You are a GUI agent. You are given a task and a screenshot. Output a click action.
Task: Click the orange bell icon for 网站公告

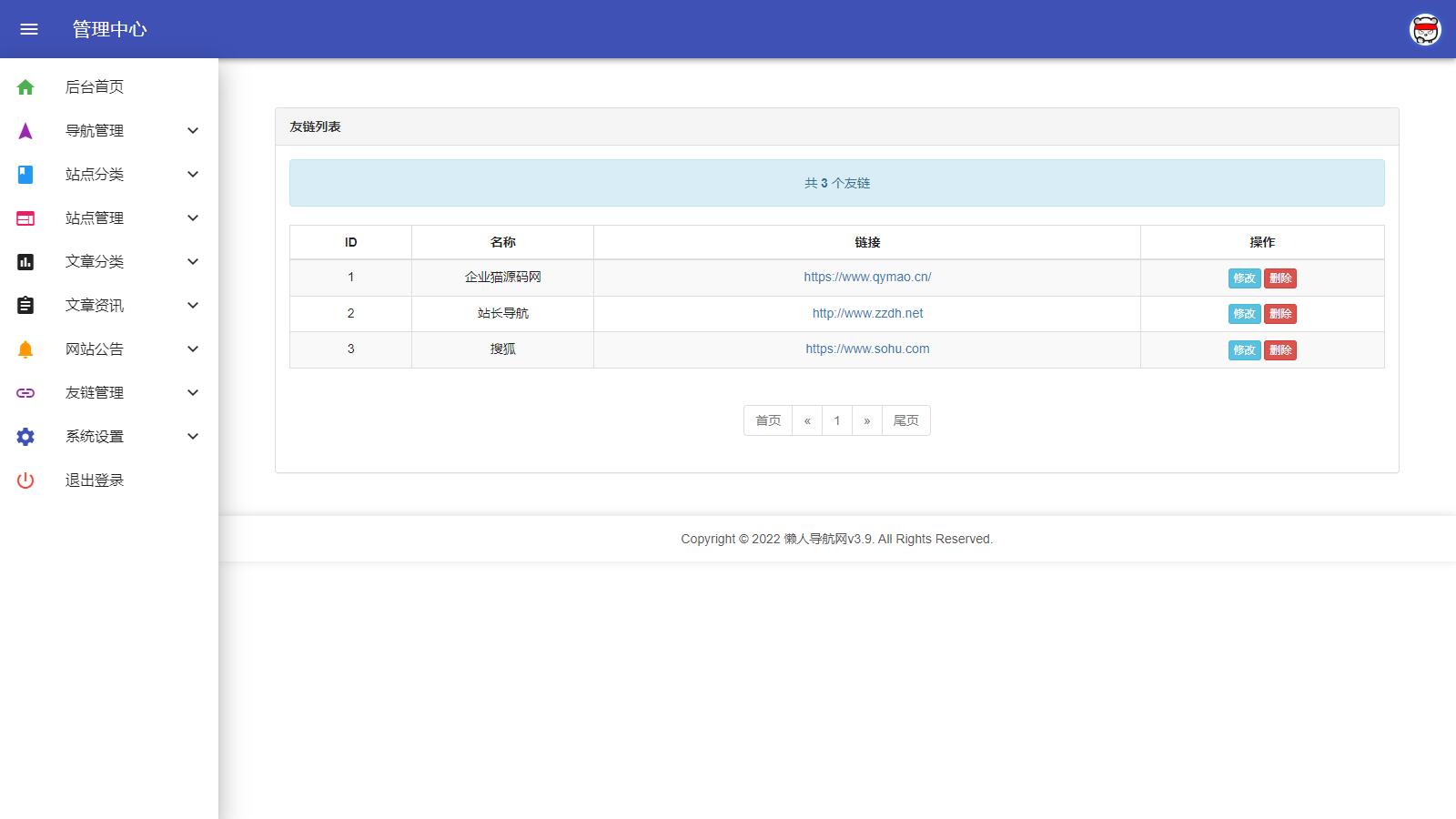[x=25, y=349]
